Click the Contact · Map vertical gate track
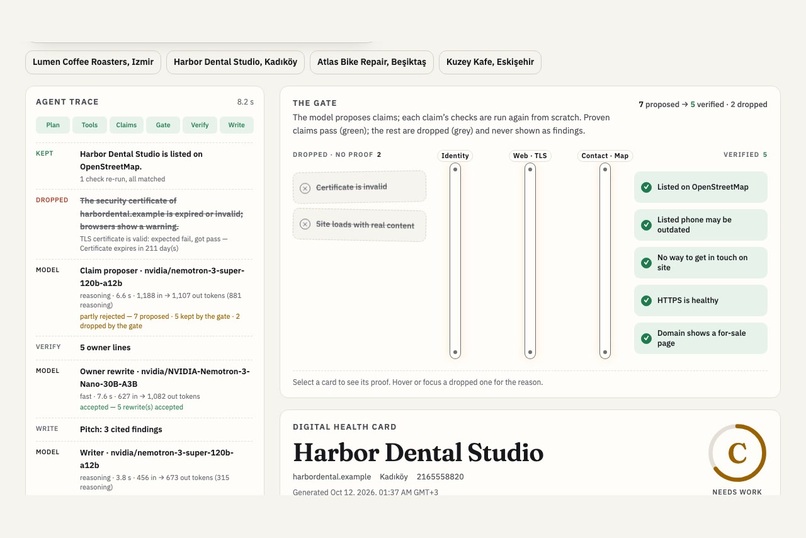This screenshot has width=806, height=538. [605, 261]
